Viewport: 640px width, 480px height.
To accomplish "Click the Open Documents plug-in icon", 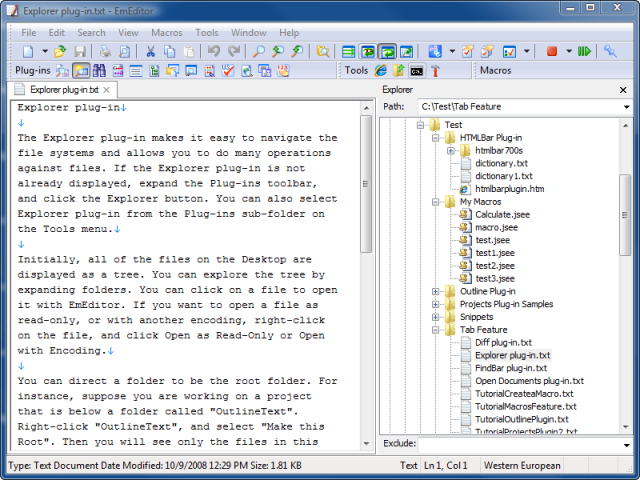I will (x=136, y=71).
